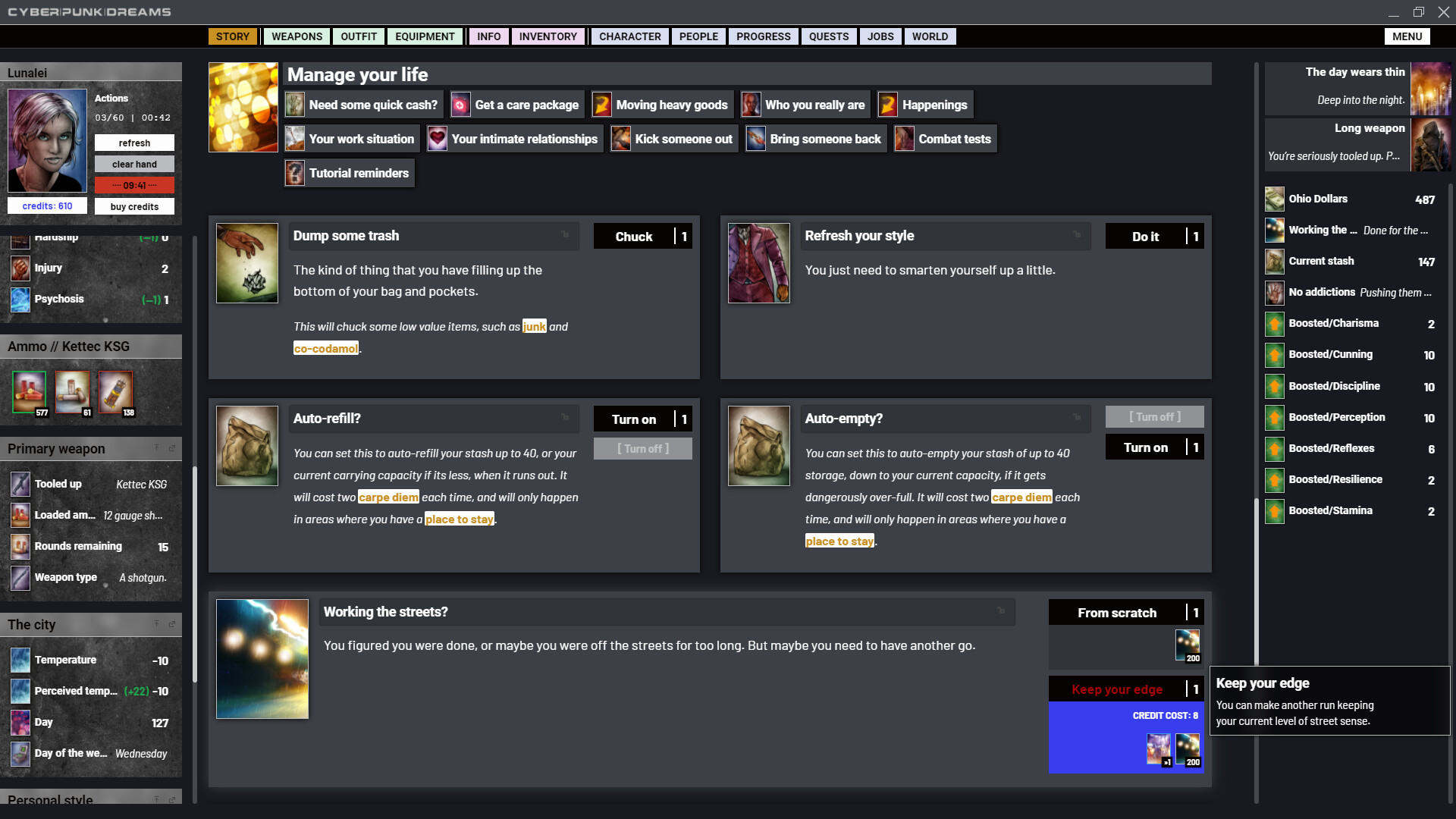This screenshot has height=819, width=1456.
Task: Expand The city panel
Action: [171, 624]
